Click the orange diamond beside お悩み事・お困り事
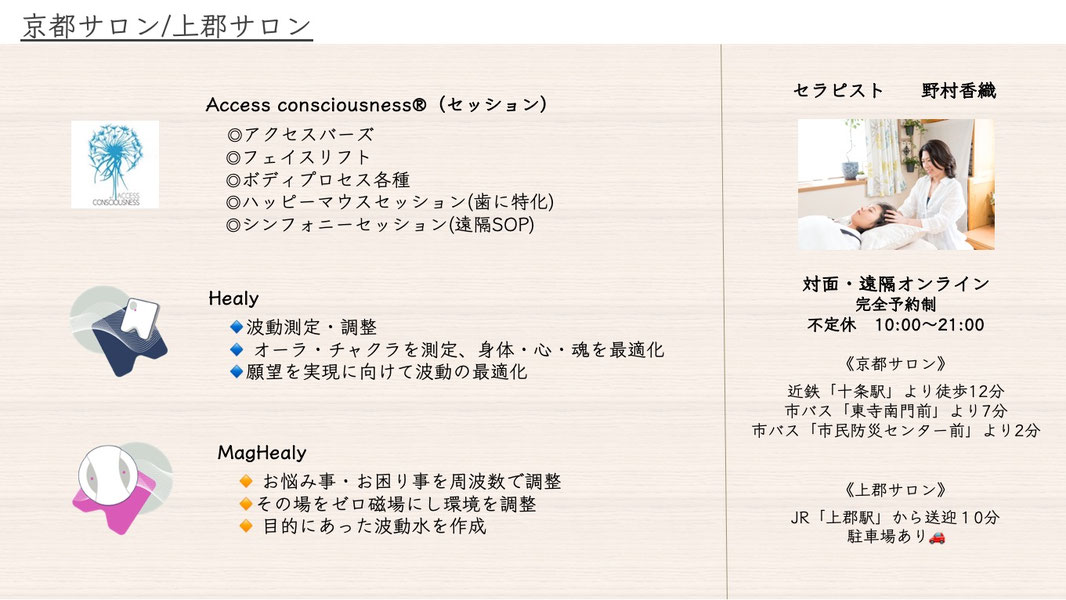This screenshot has width=1066, height=600. [x=245, y=482]
